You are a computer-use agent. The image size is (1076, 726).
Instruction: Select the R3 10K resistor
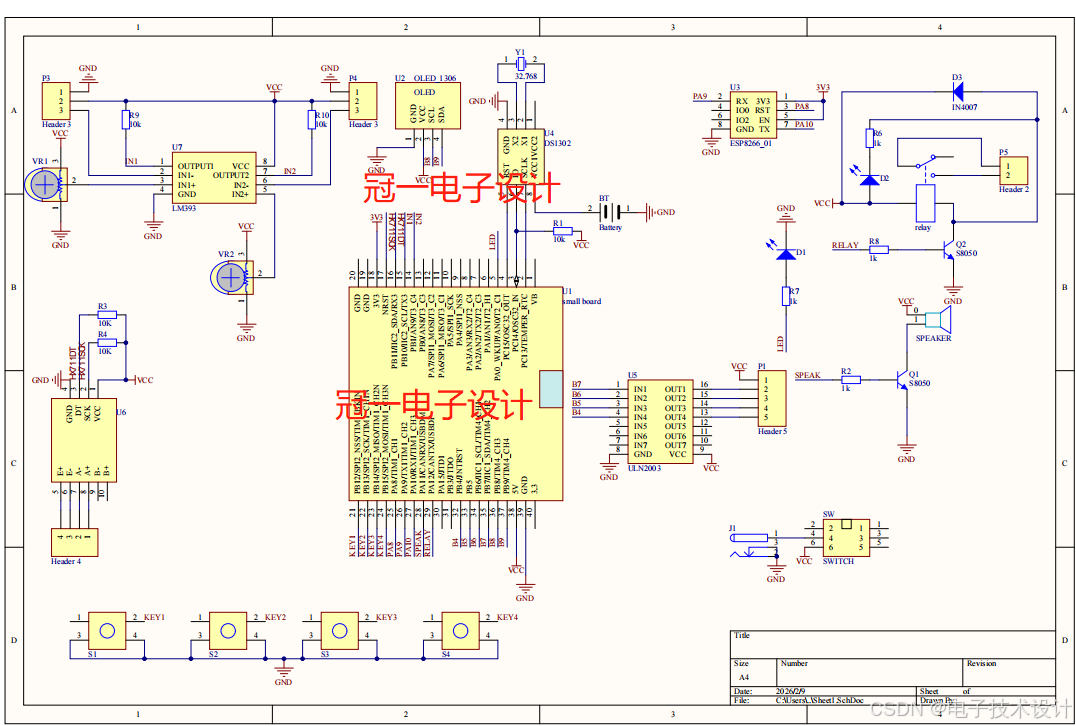(x=107, y=315)
